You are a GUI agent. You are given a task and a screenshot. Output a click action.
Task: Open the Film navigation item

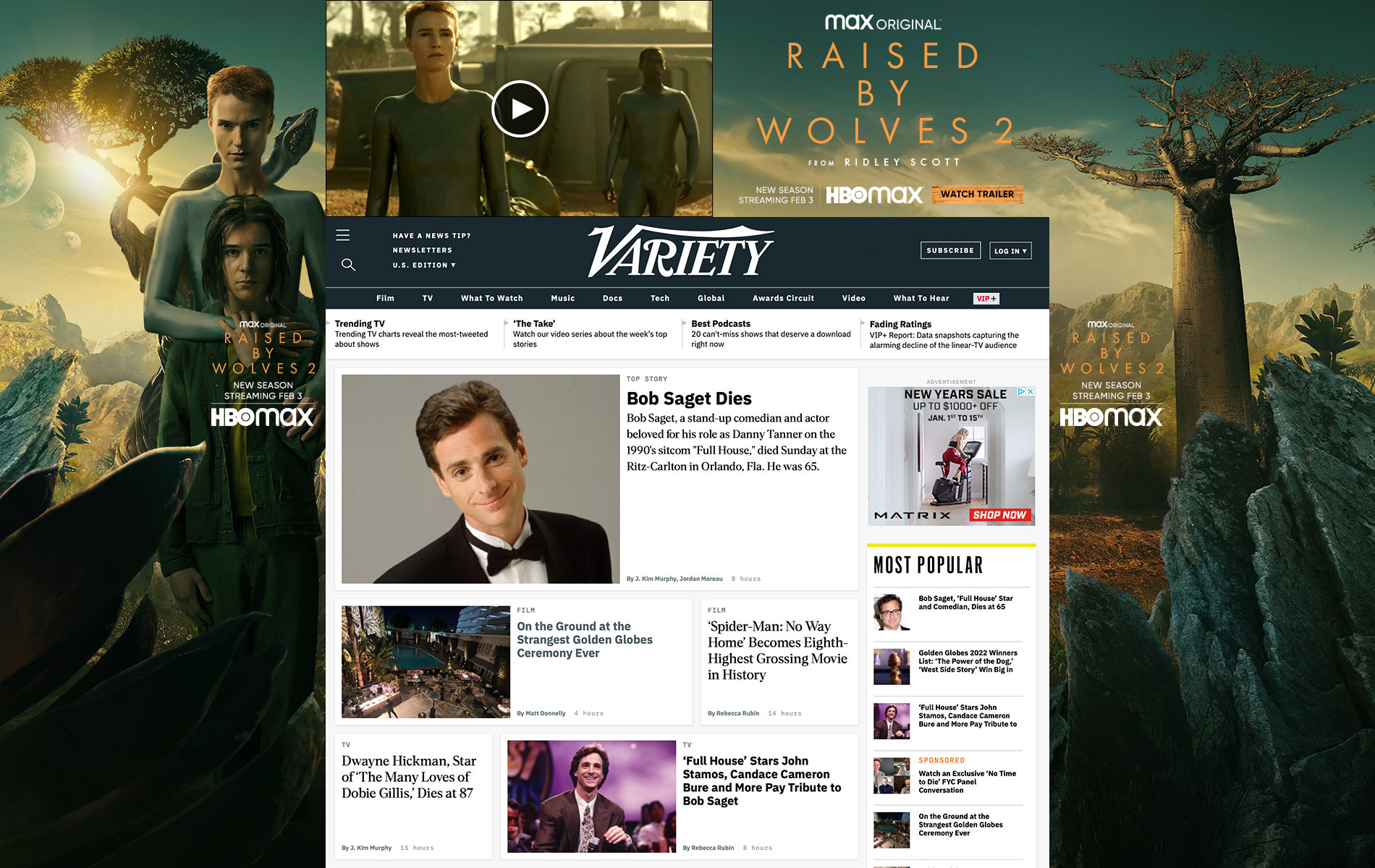coord(385,298)
